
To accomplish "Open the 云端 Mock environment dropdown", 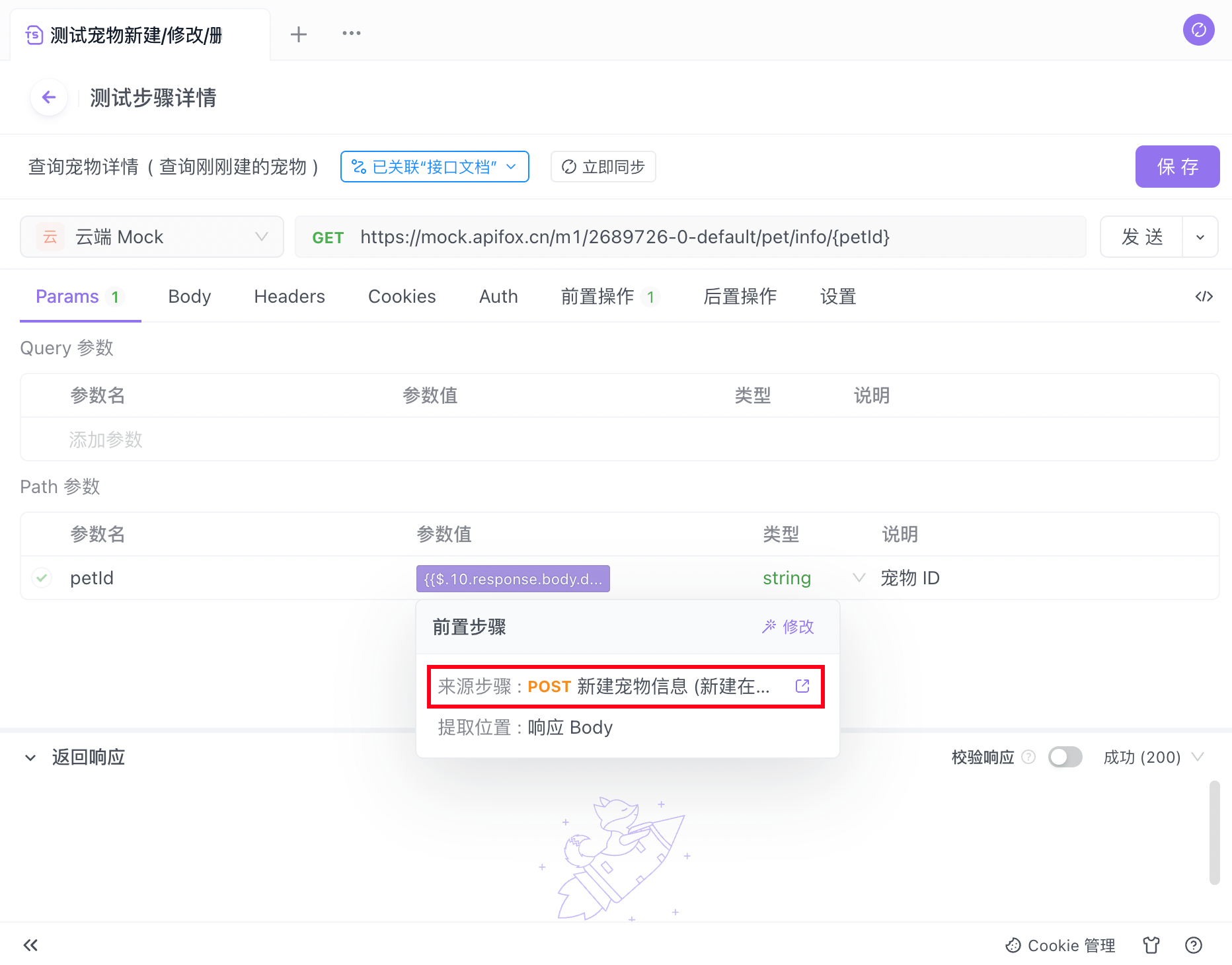I will click(x=152, y=237).
